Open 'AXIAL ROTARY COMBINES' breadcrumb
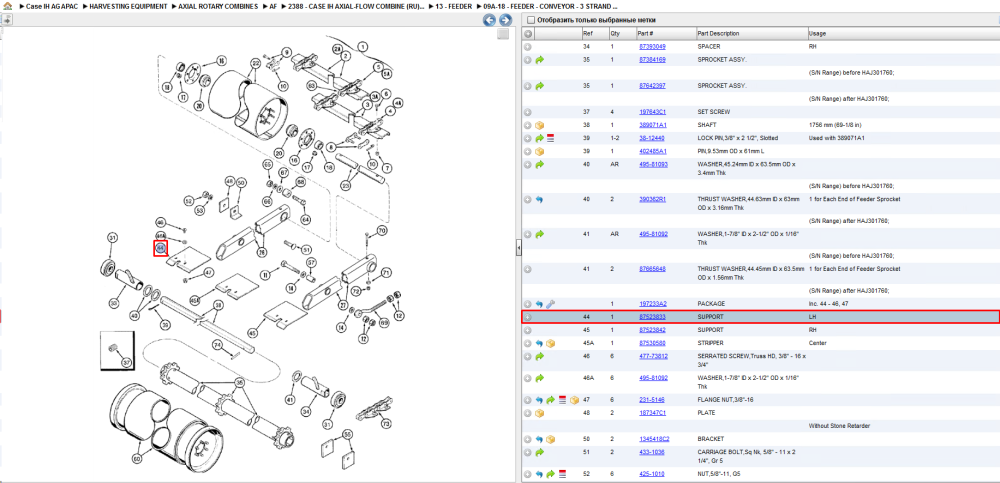Screen dimensions: 1000x483 (219, 6)
